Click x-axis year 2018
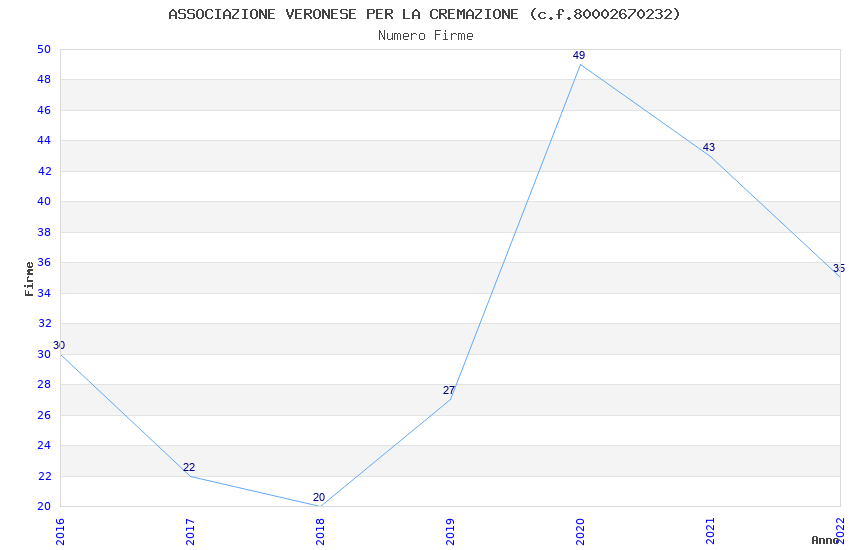Viewport: 850px width, 550px height. point(320,531)
